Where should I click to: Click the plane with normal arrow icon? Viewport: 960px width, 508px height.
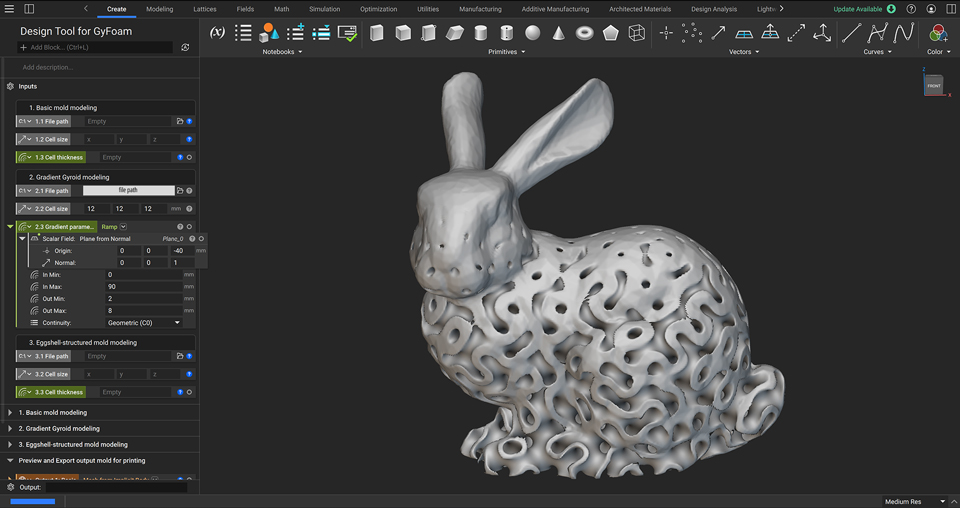click(770, 33)
